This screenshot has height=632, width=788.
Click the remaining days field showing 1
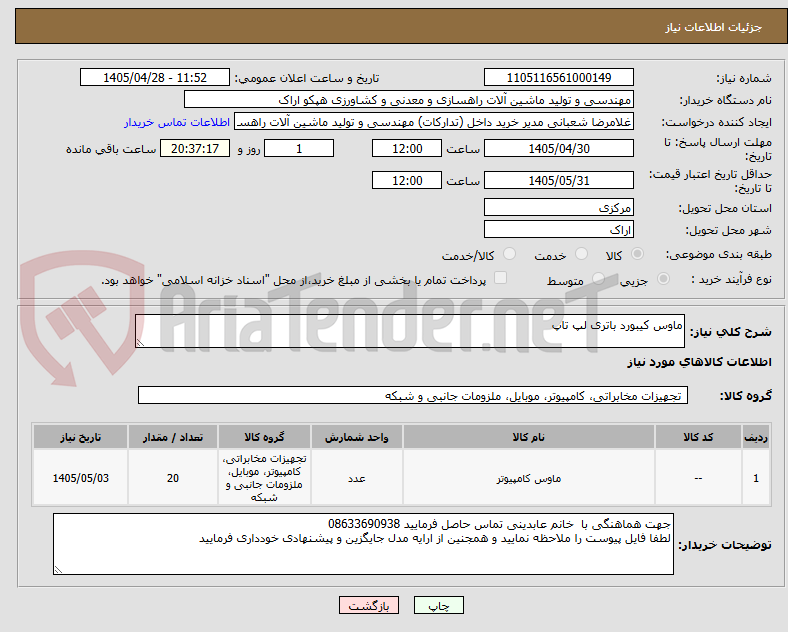(x=299, y=149)
